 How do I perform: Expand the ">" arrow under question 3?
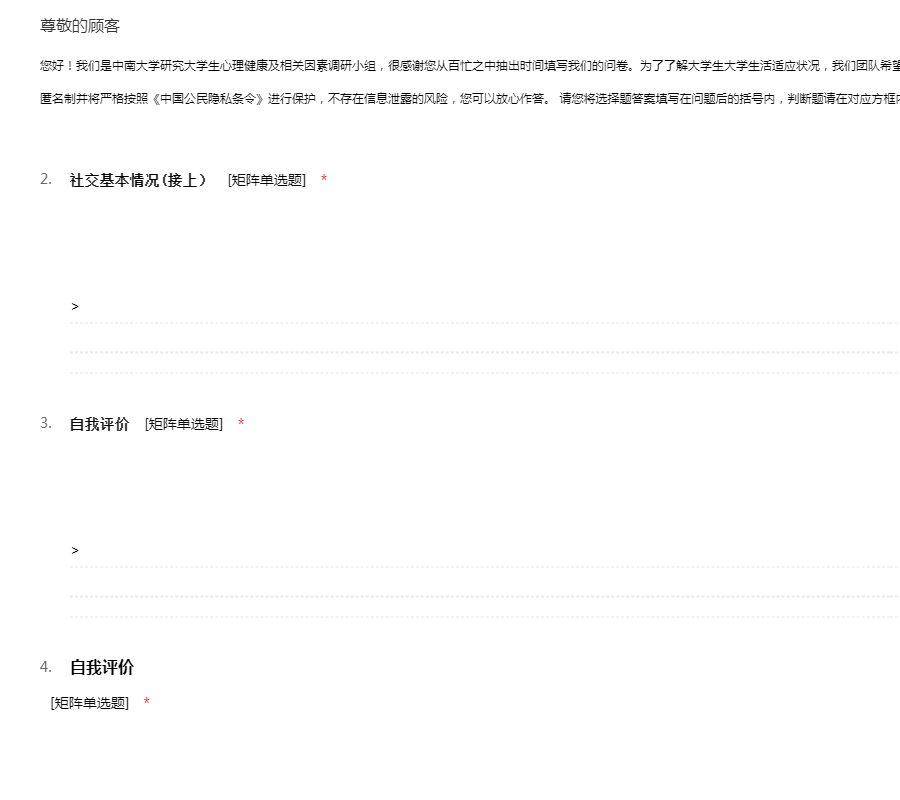75,550
